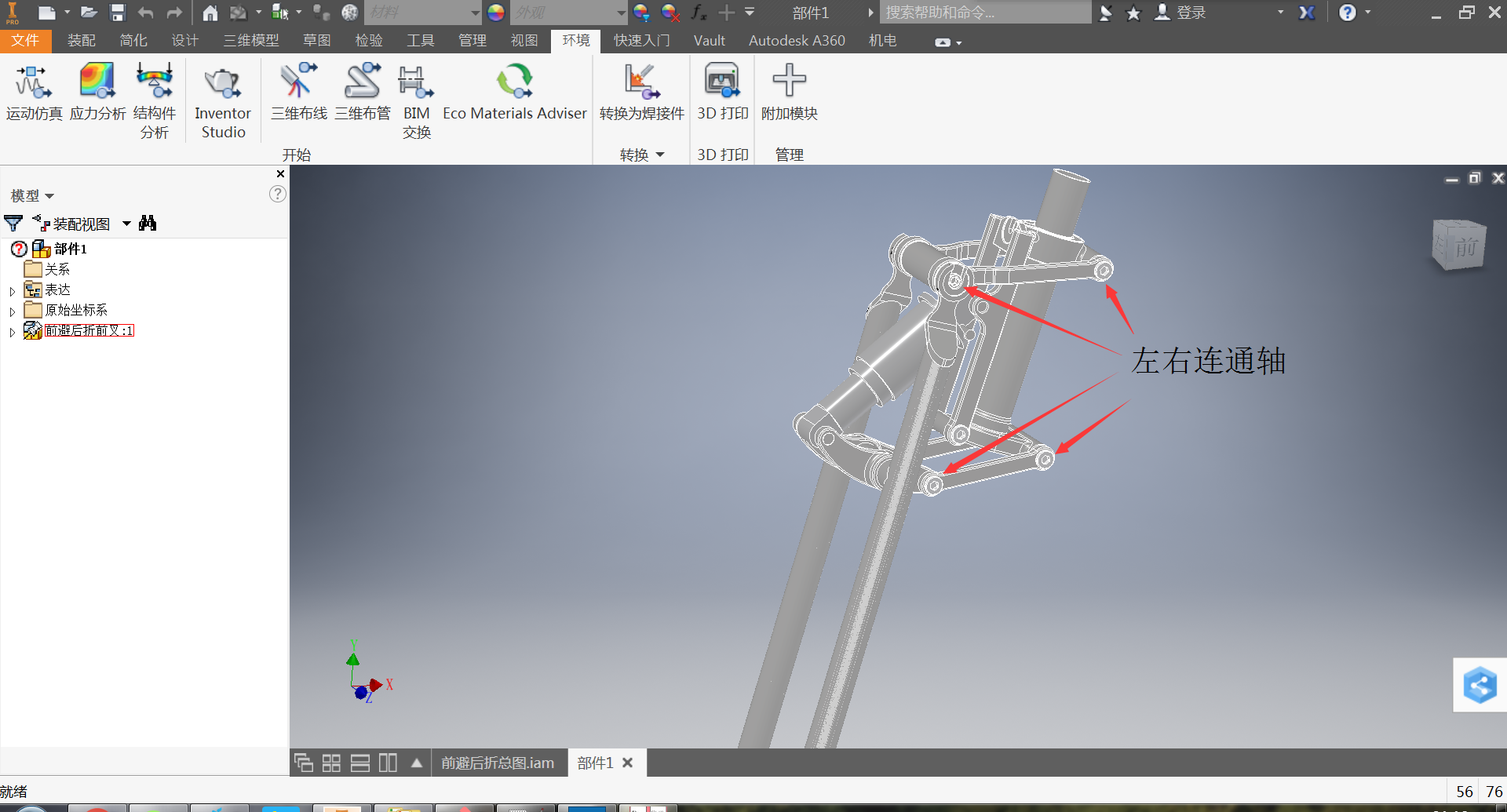Open the 文件 file menu
The height and width of the screenshot is (812, 1507).
25,41
